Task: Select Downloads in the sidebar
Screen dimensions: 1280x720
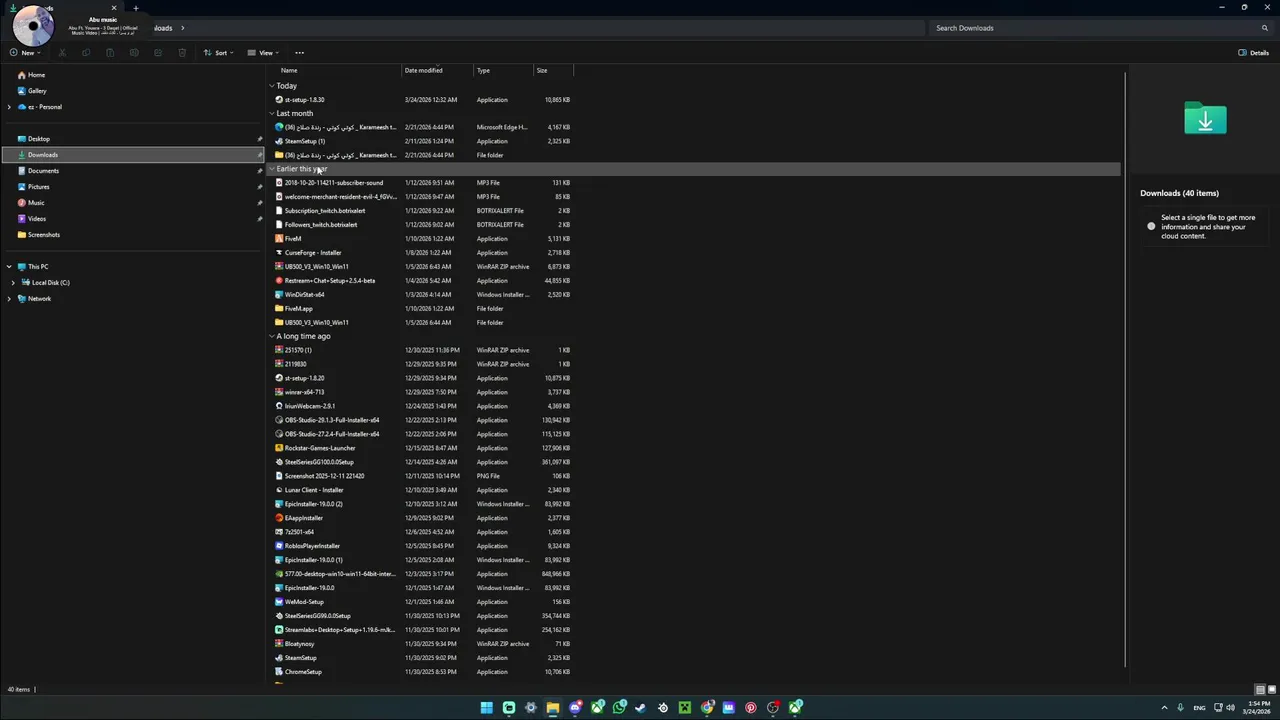Action: point(133,155)
